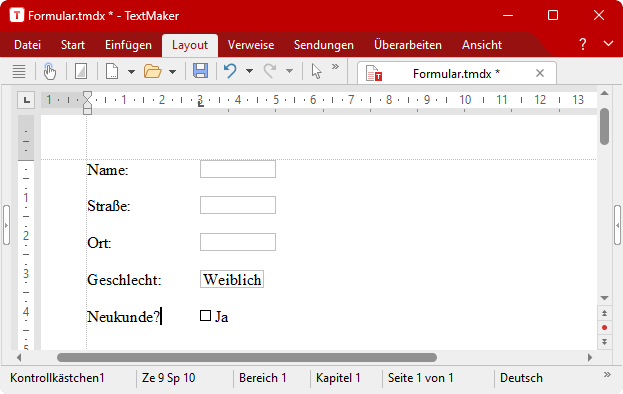Select the object selection pointer tool
The height and width of the screenshot is (394, 623).
tap(316, 71)
